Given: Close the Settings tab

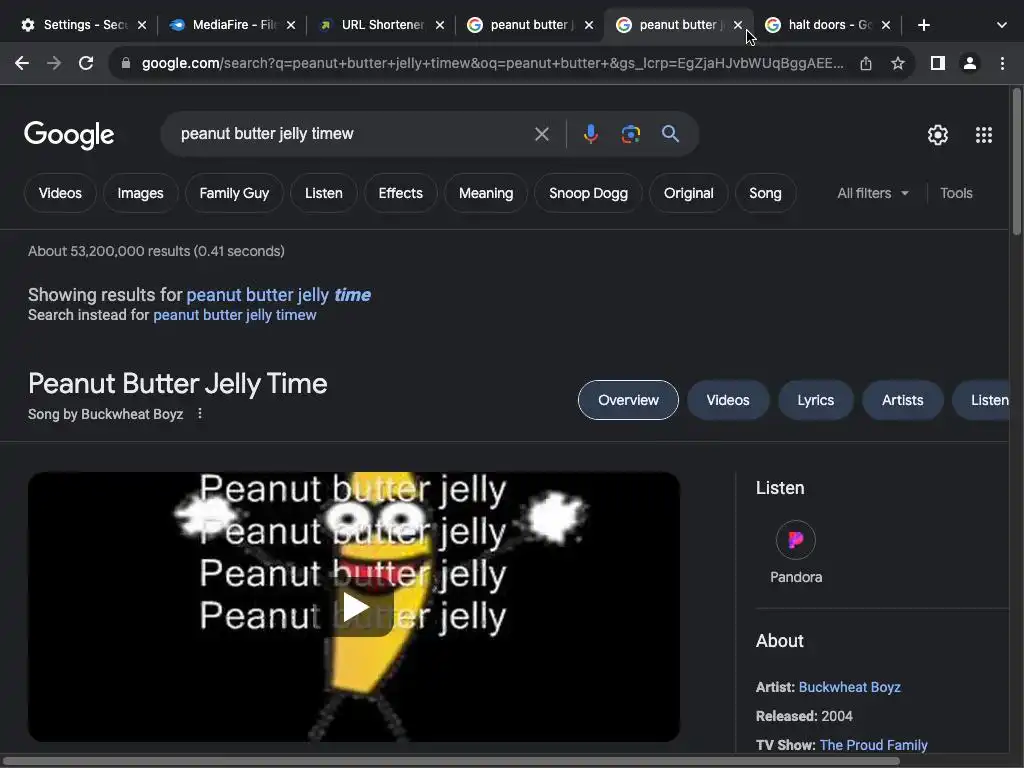Looking at the screenshot, I should point(142,25).
